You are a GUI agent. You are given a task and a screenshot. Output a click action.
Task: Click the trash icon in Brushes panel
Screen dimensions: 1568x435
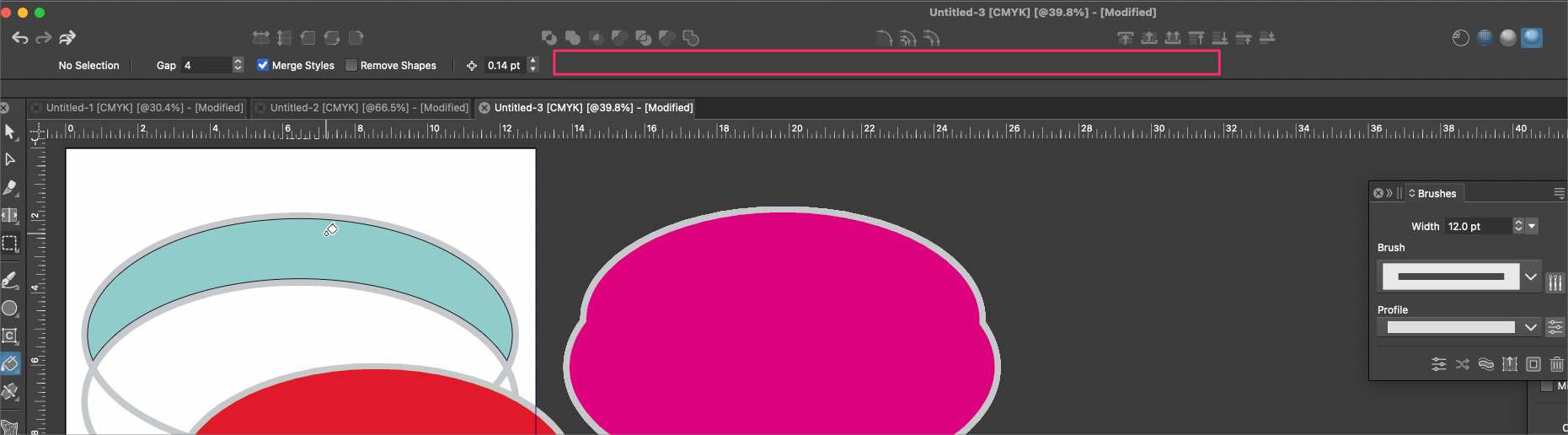tap(1556, 364)
